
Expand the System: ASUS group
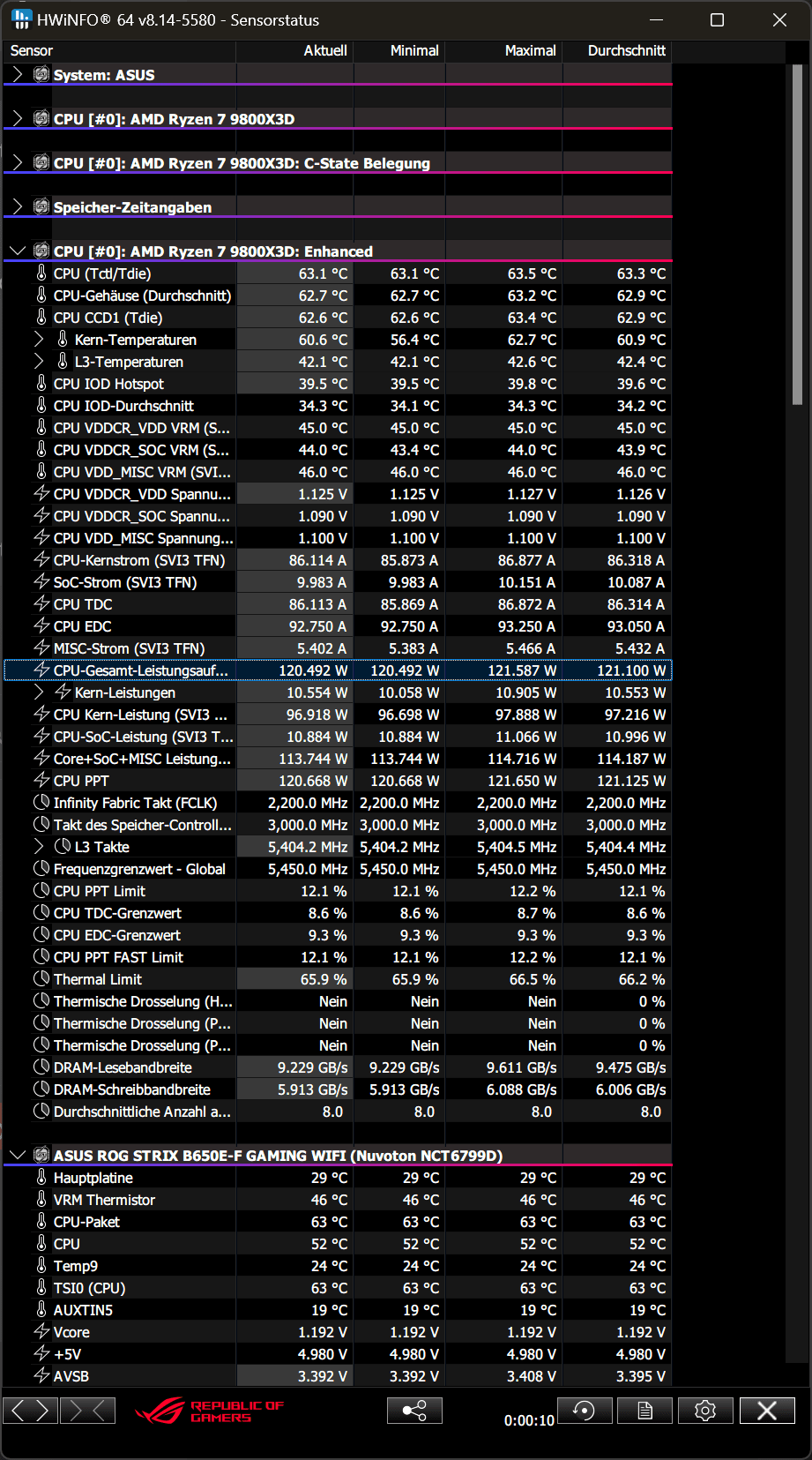click(17, 75)
